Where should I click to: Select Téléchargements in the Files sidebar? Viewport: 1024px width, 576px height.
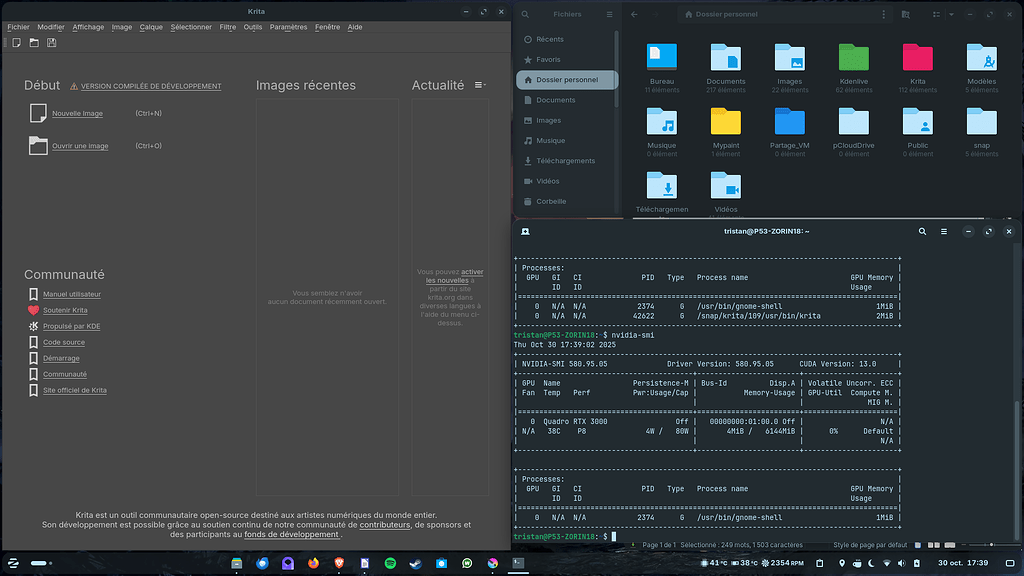click(565, 161)
